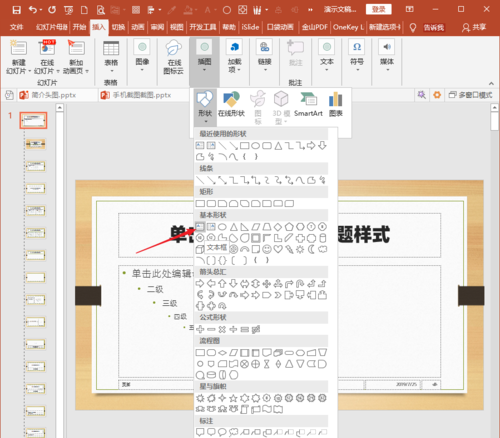The height and width of the screenshot is (438, 500).
Task: Open 在线形状 online shapes
Action: tap(231, 104)
